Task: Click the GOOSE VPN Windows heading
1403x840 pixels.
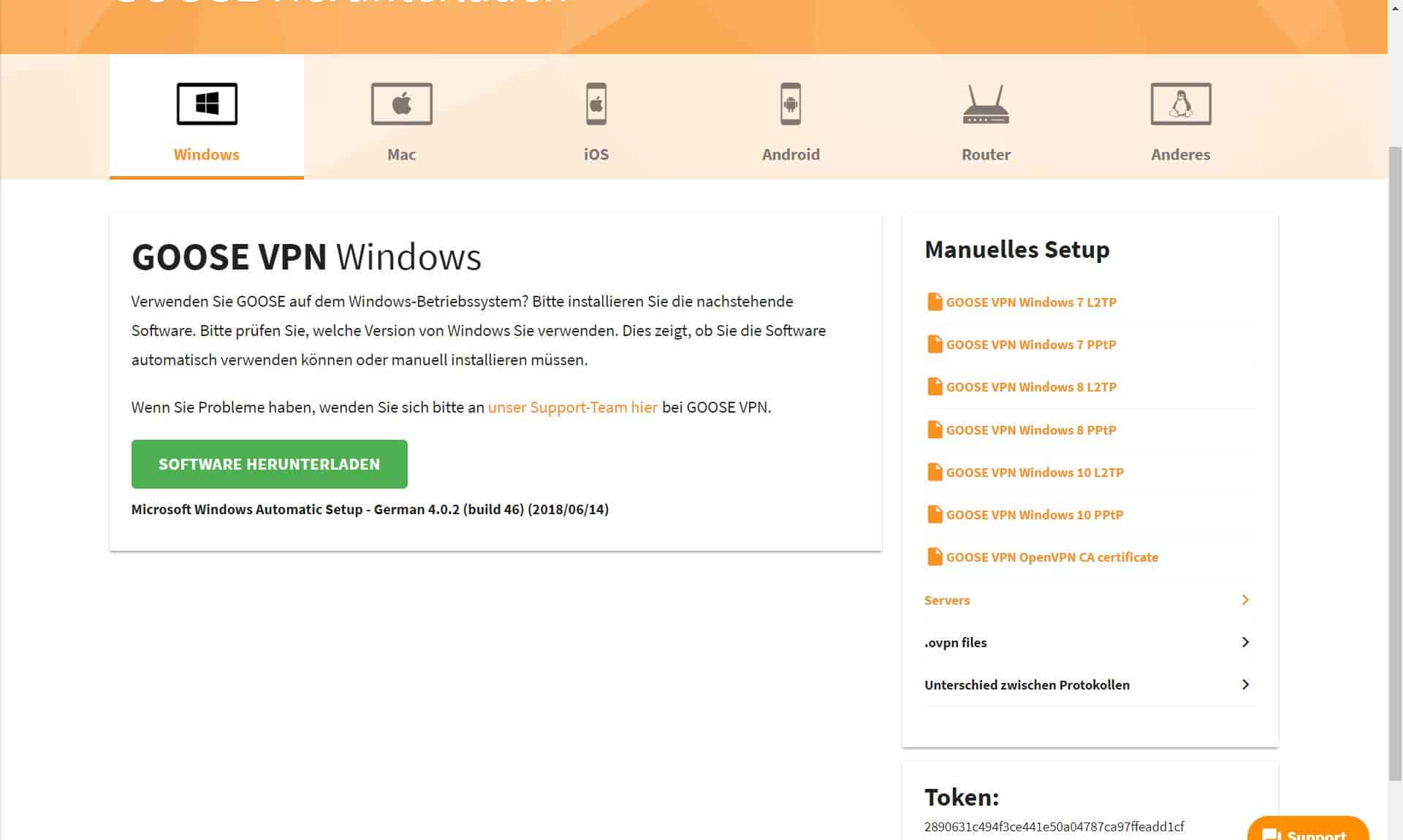Action: tap(306, 257)
